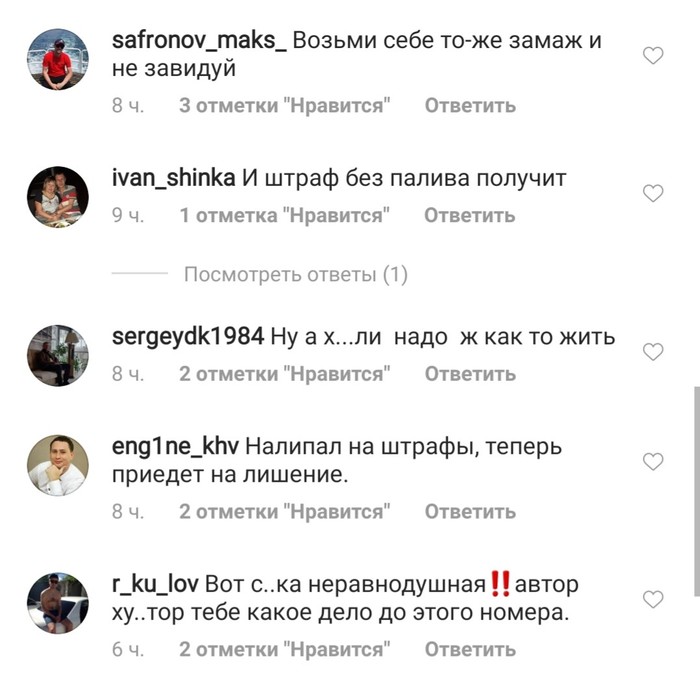View 1 like on ivan_shinka comment
The image size is (700, 700).
284,216
